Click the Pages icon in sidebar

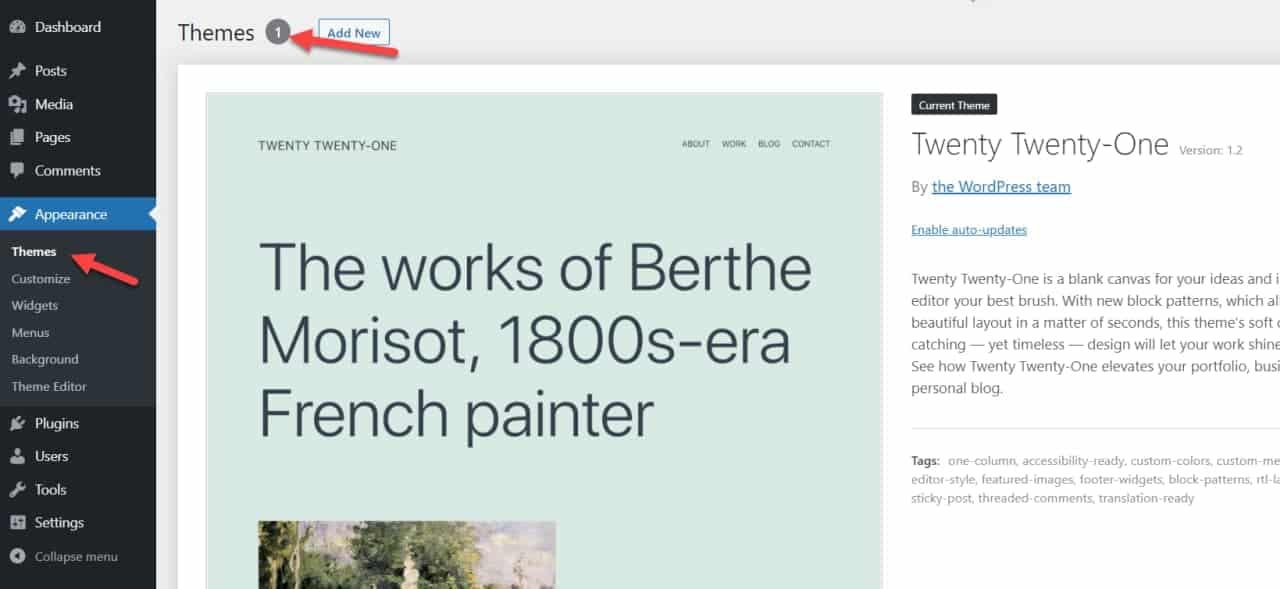pos(17,137)
